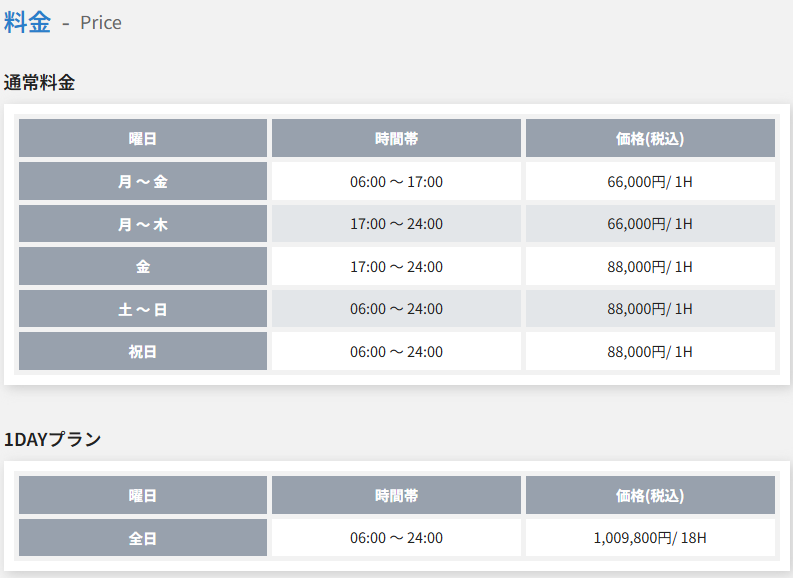Click the 06:00～17:00 time cell

coord(396,181)
